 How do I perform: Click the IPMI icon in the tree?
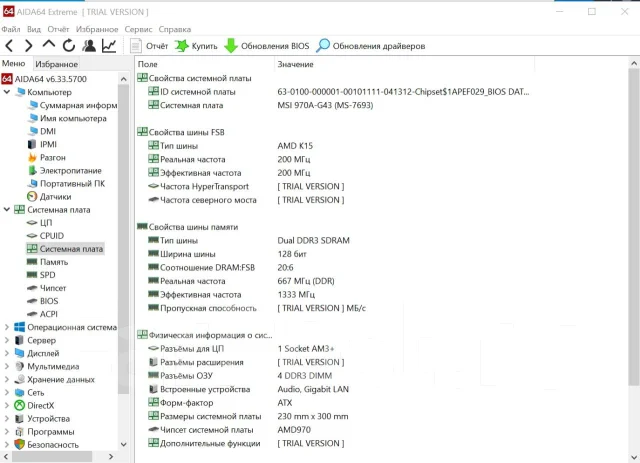click(32, 144)
